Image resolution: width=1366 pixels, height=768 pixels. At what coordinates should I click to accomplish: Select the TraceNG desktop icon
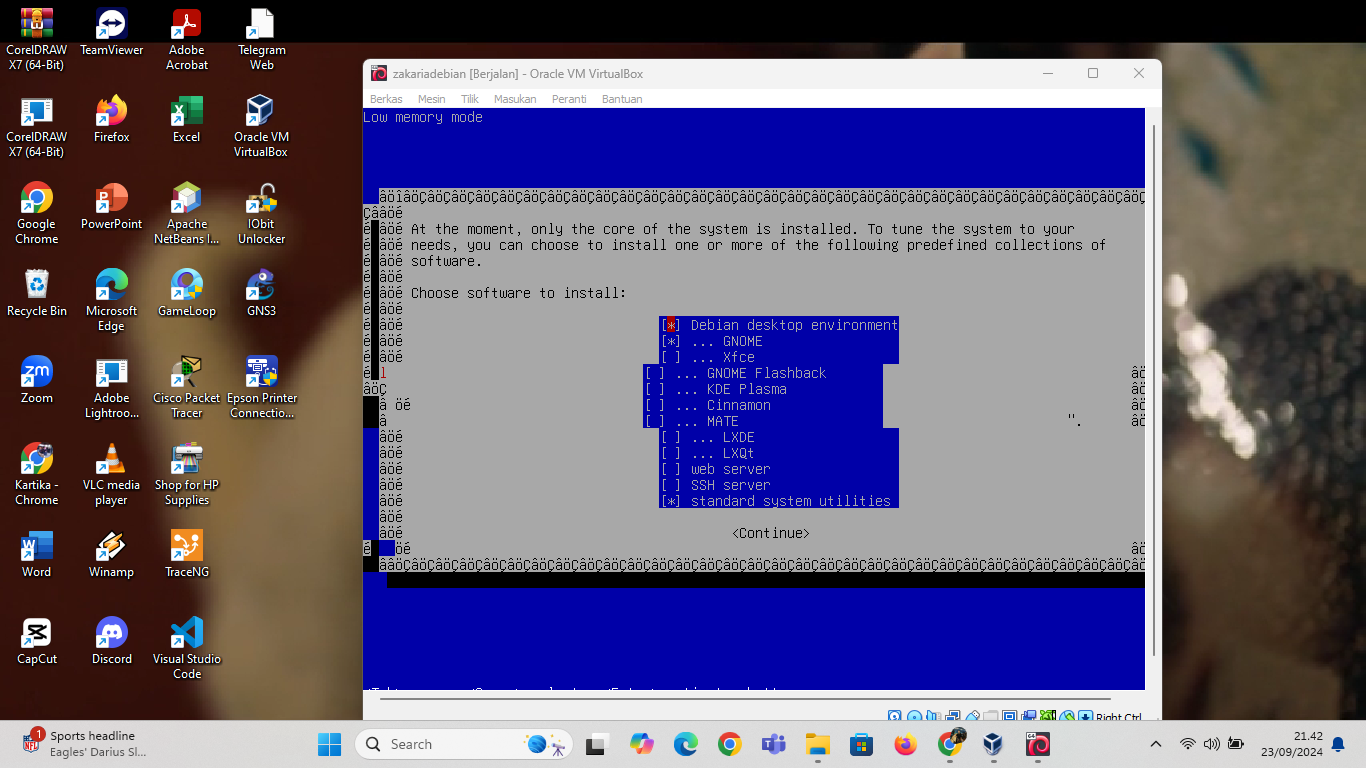tap(187, 555)
